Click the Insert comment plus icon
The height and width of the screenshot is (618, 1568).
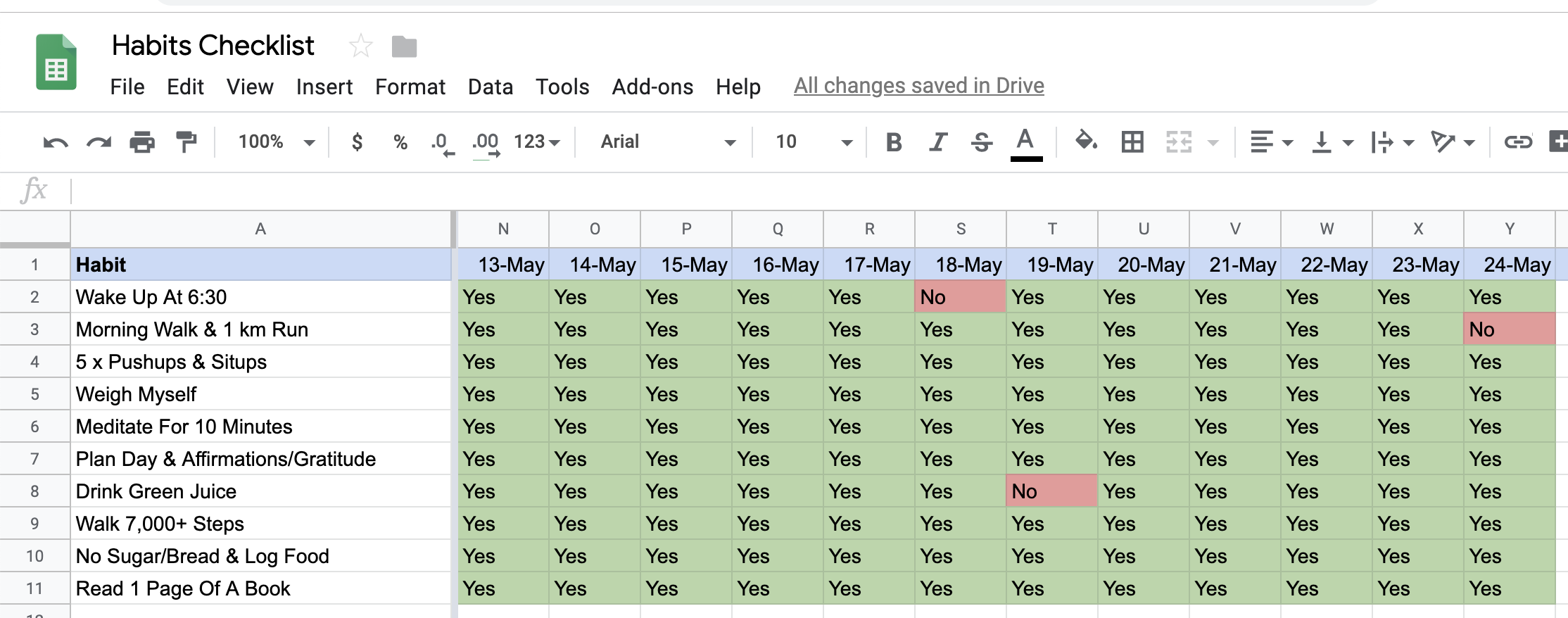pos(1558,141)
